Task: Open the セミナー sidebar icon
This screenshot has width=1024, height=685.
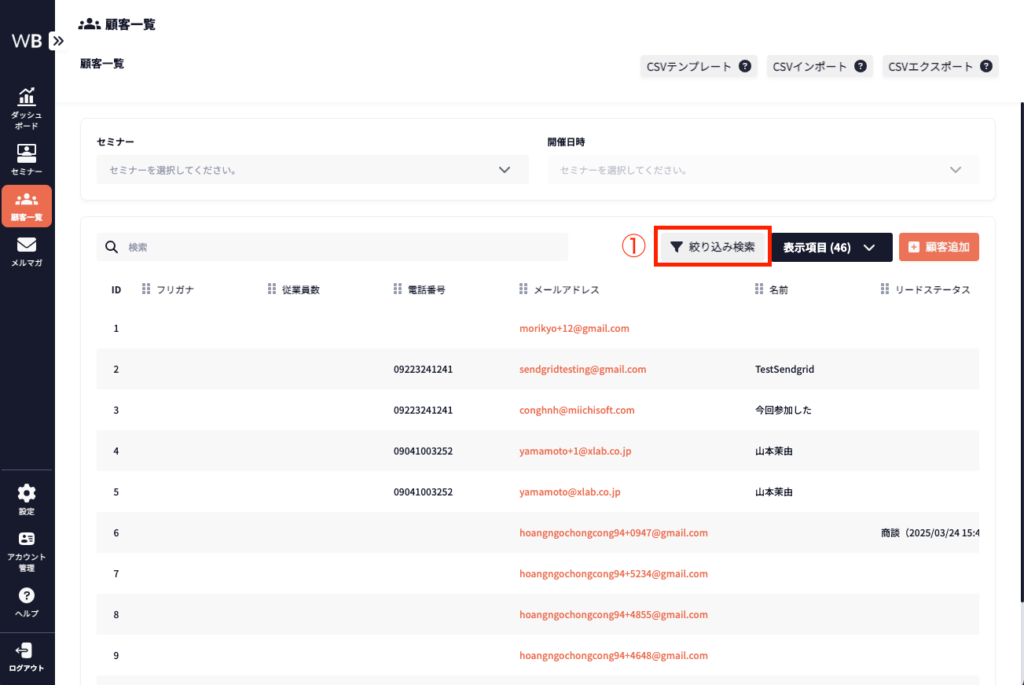Action: pyautogui.click(x=27, y=154)
